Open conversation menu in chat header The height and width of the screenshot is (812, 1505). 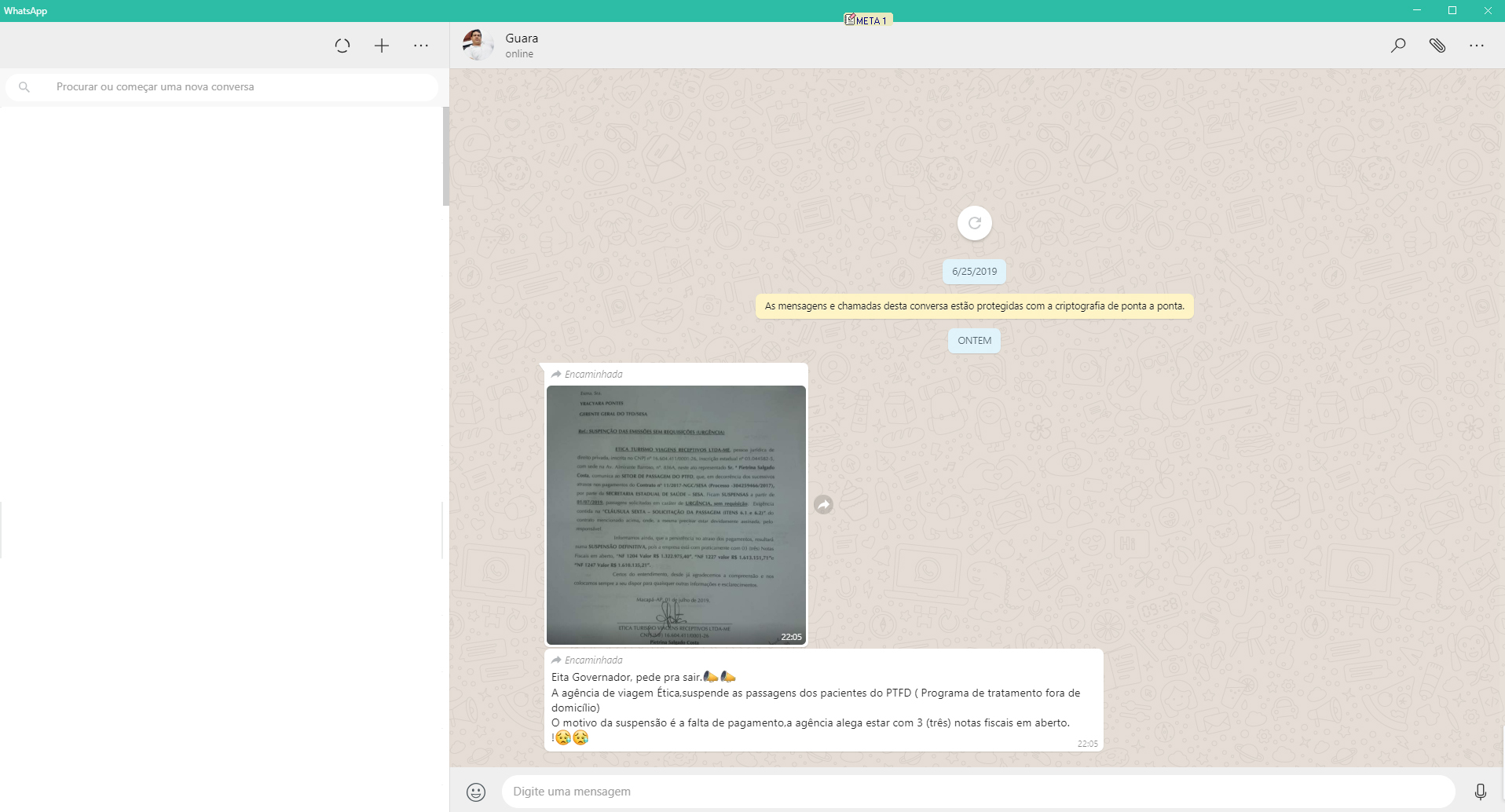pos(1477,46)
